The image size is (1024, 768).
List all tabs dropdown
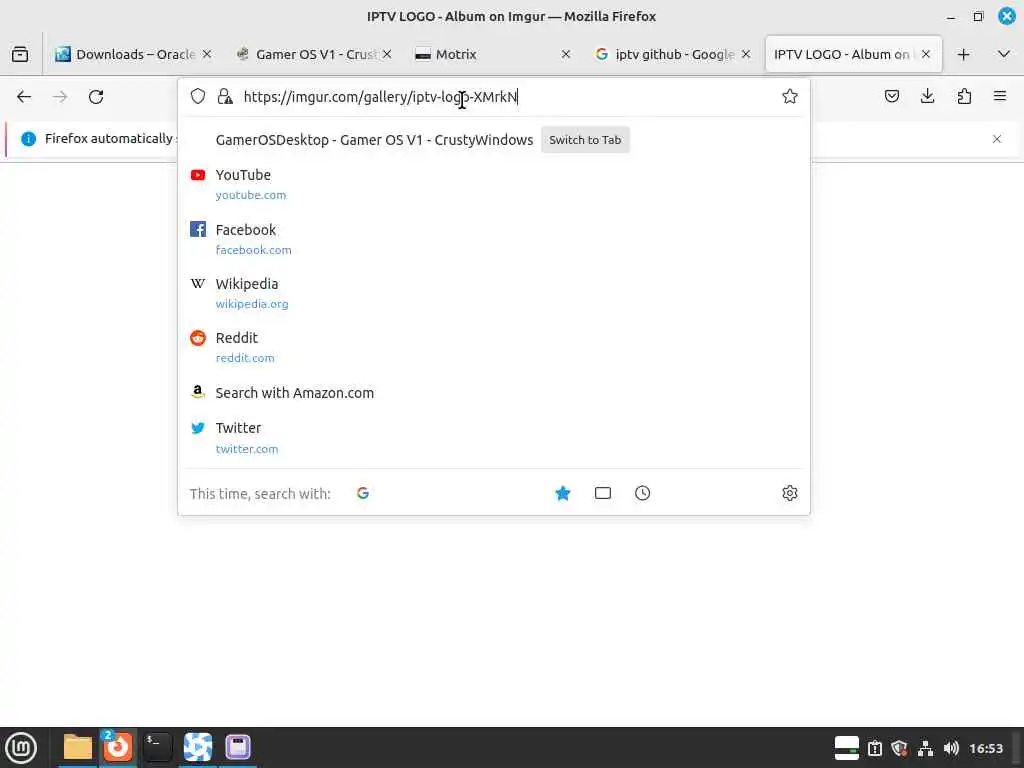click(1004, 54)
